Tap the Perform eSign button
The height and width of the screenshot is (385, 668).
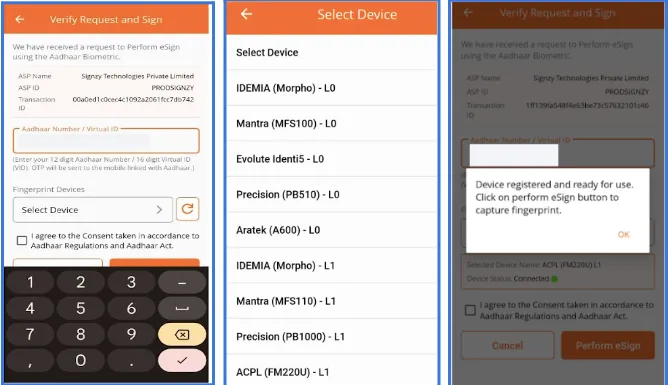click(608, 345)
